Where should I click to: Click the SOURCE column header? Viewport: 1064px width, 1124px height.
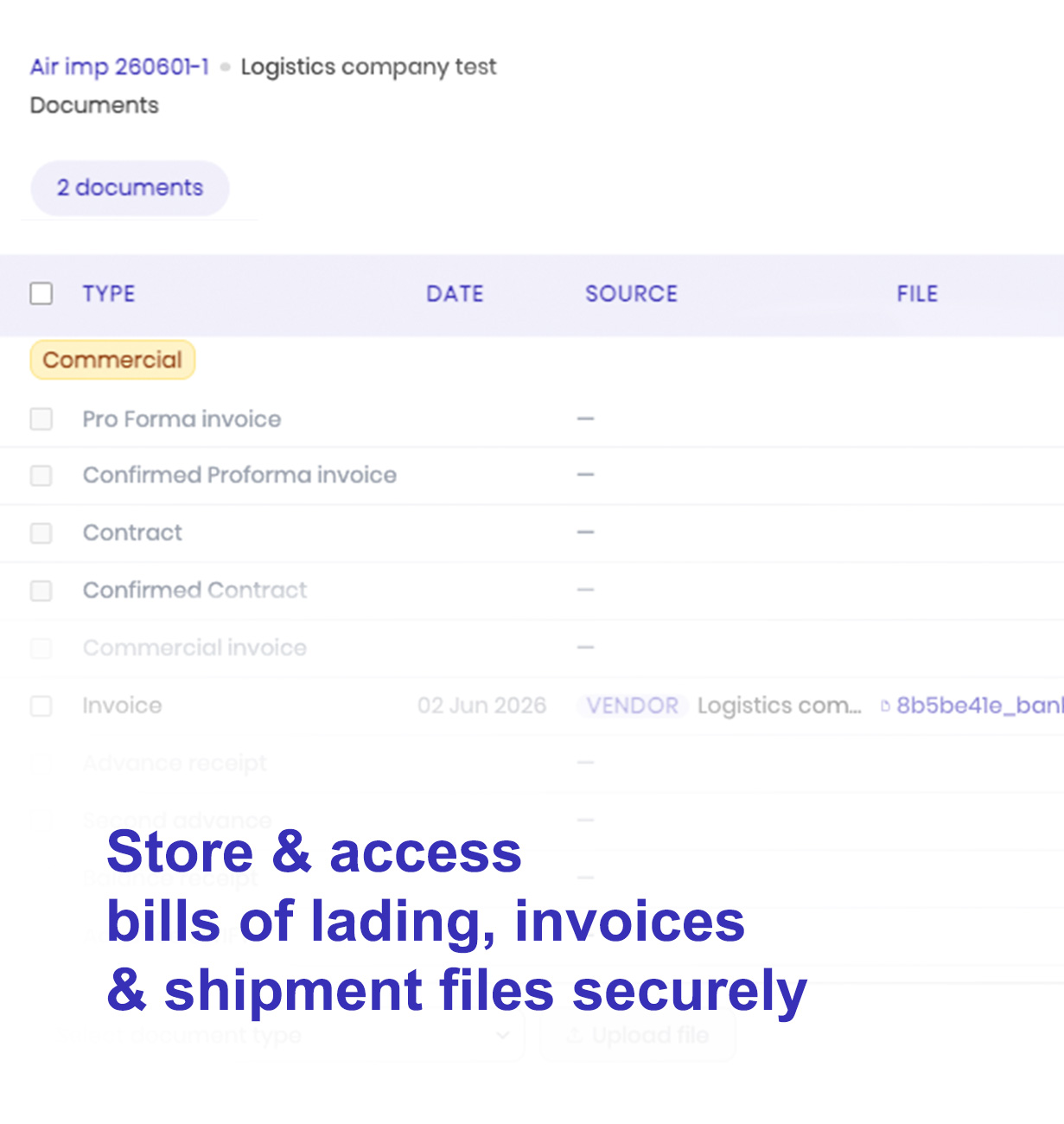tap(631, 294)
